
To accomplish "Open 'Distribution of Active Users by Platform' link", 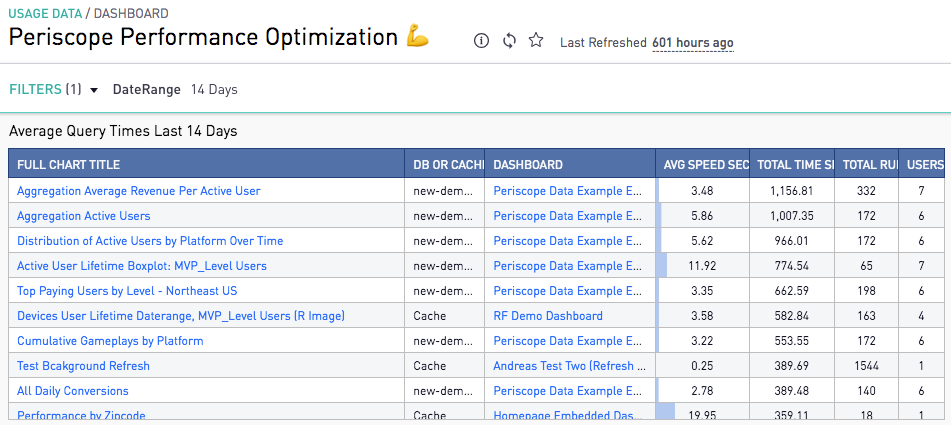I will [150, 241].
